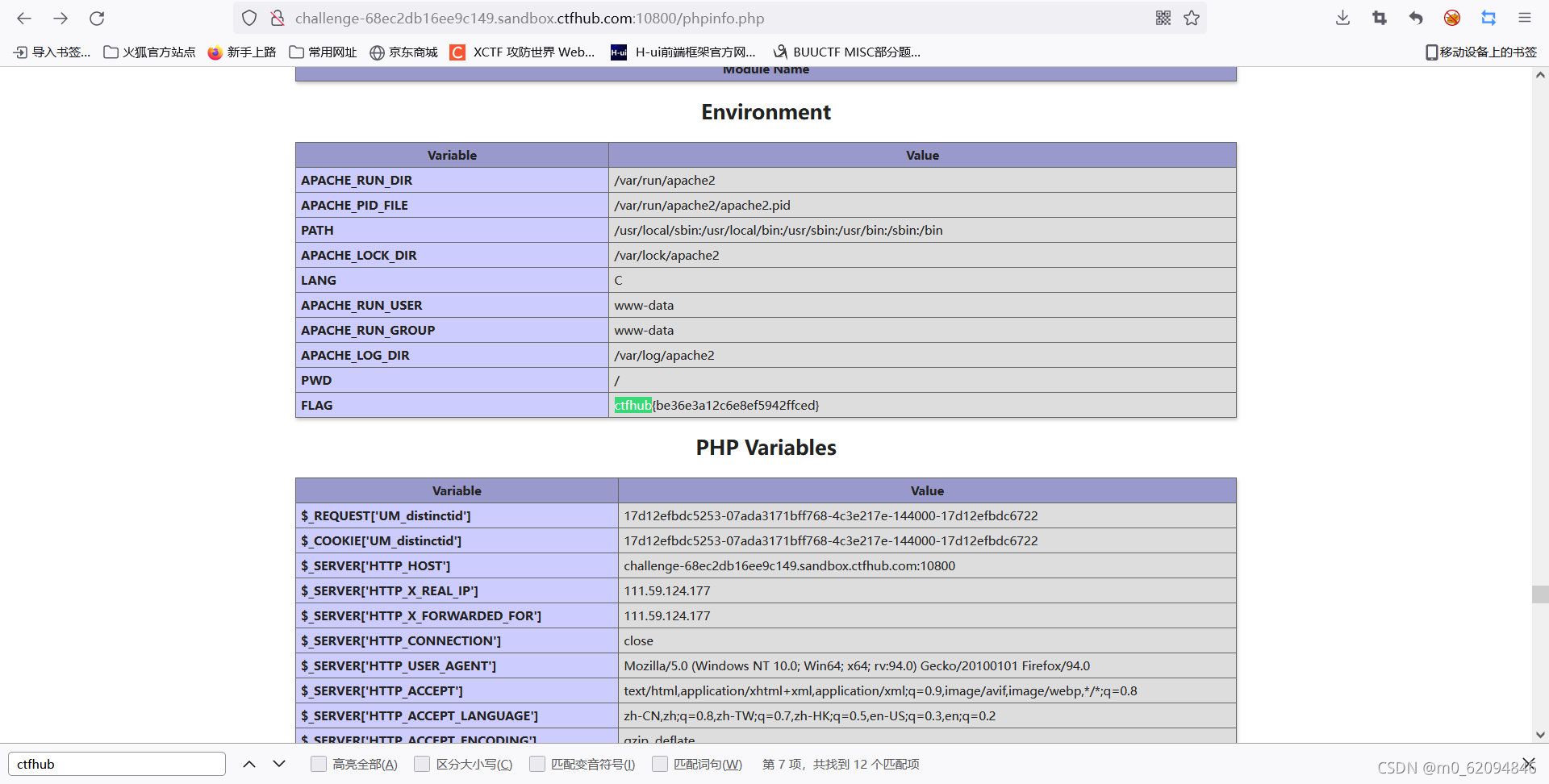Jump to next match with down chevron
Viewport: 1549px width, 784px height.
[x=278, y=764]
